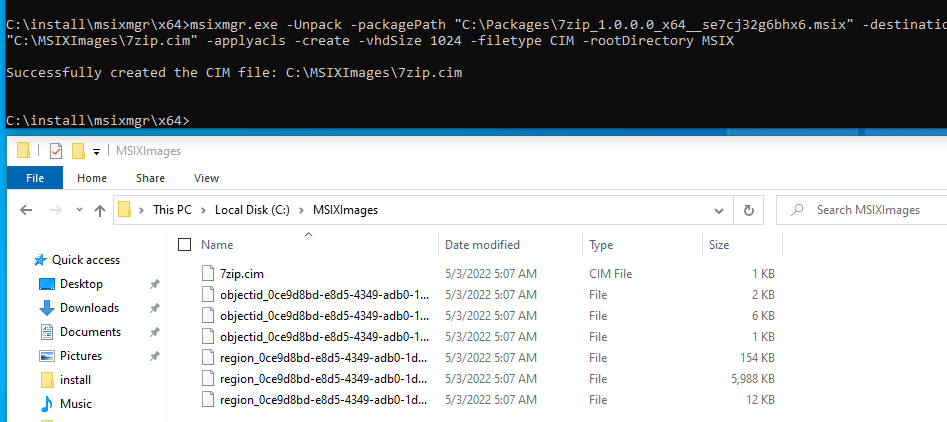Switch to the View ribbon tab
This screenshot has height=422, width=947.
pos(206,178)
